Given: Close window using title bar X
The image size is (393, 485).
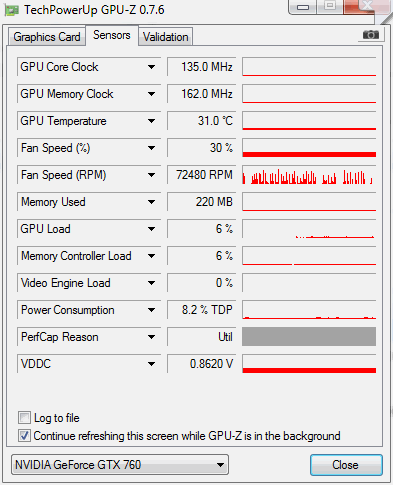Looking at the screenshot, I should pos(367,6).
